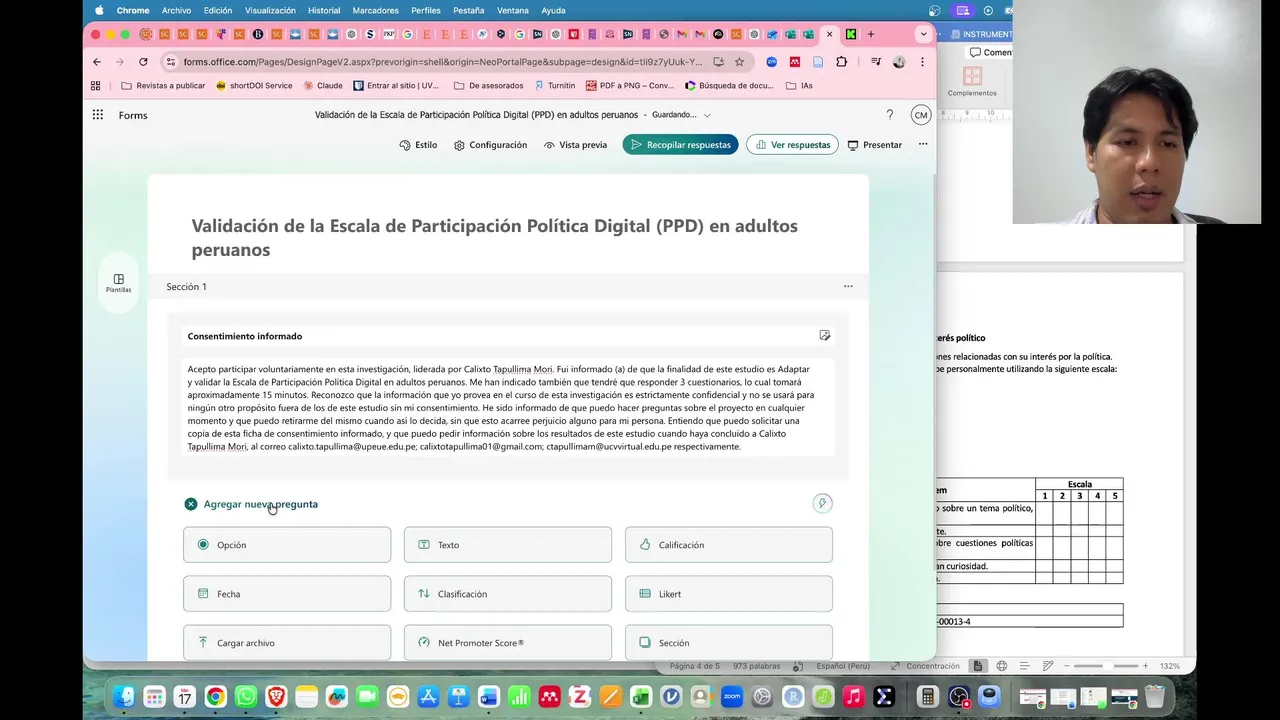Open Archivo menu in menu bar

[x=176, y=10]
